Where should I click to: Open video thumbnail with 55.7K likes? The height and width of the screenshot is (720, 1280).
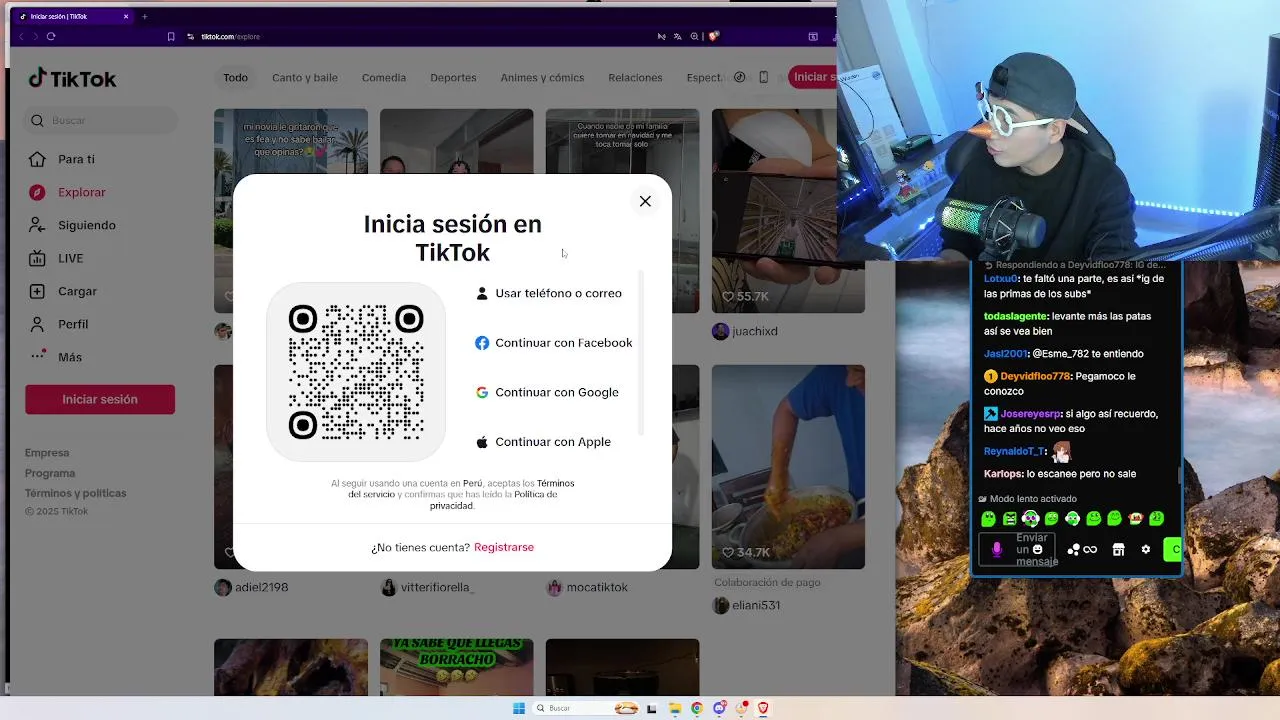point(788,210)
